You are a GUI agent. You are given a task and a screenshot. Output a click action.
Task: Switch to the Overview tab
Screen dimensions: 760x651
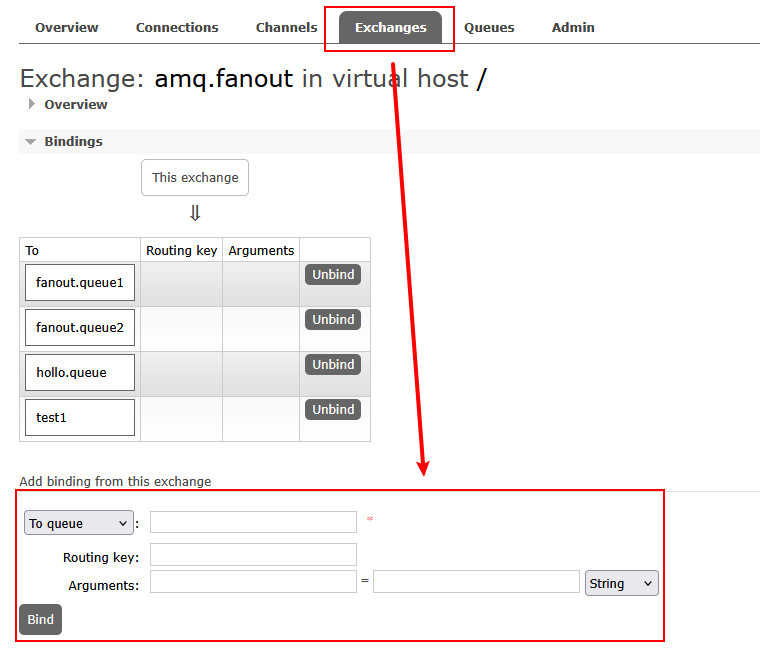coord(67,27)
